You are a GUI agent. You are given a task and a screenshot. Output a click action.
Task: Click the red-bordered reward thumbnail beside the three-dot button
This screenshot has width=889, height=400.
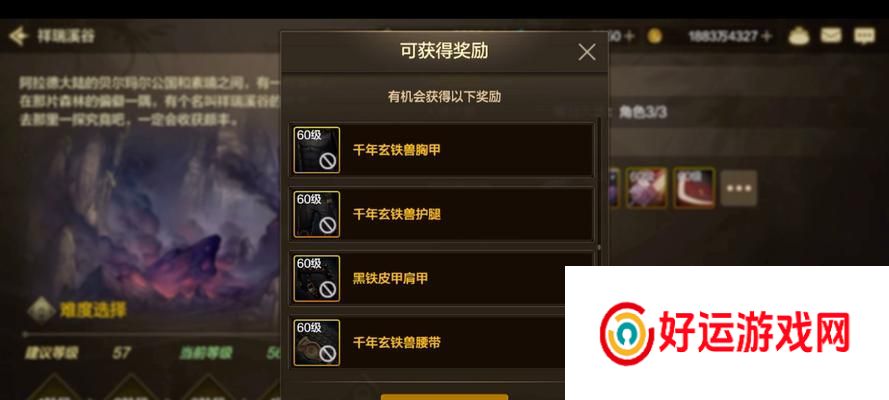click(695, 188)
